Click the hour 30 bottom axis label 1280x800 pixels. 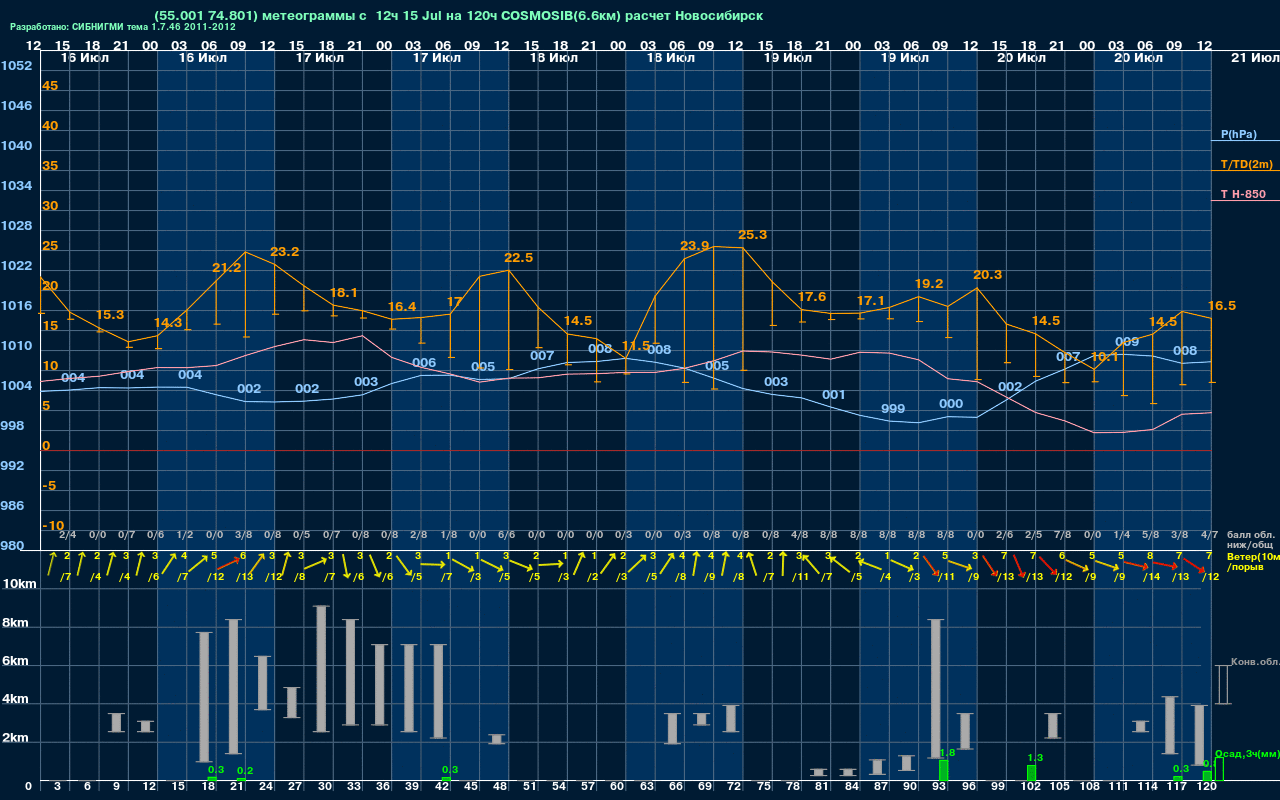pos(324,788)
